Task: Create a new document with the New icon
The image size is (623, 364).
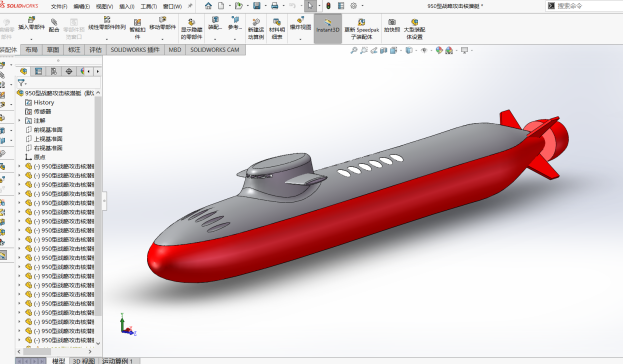Action: (221, 6)
